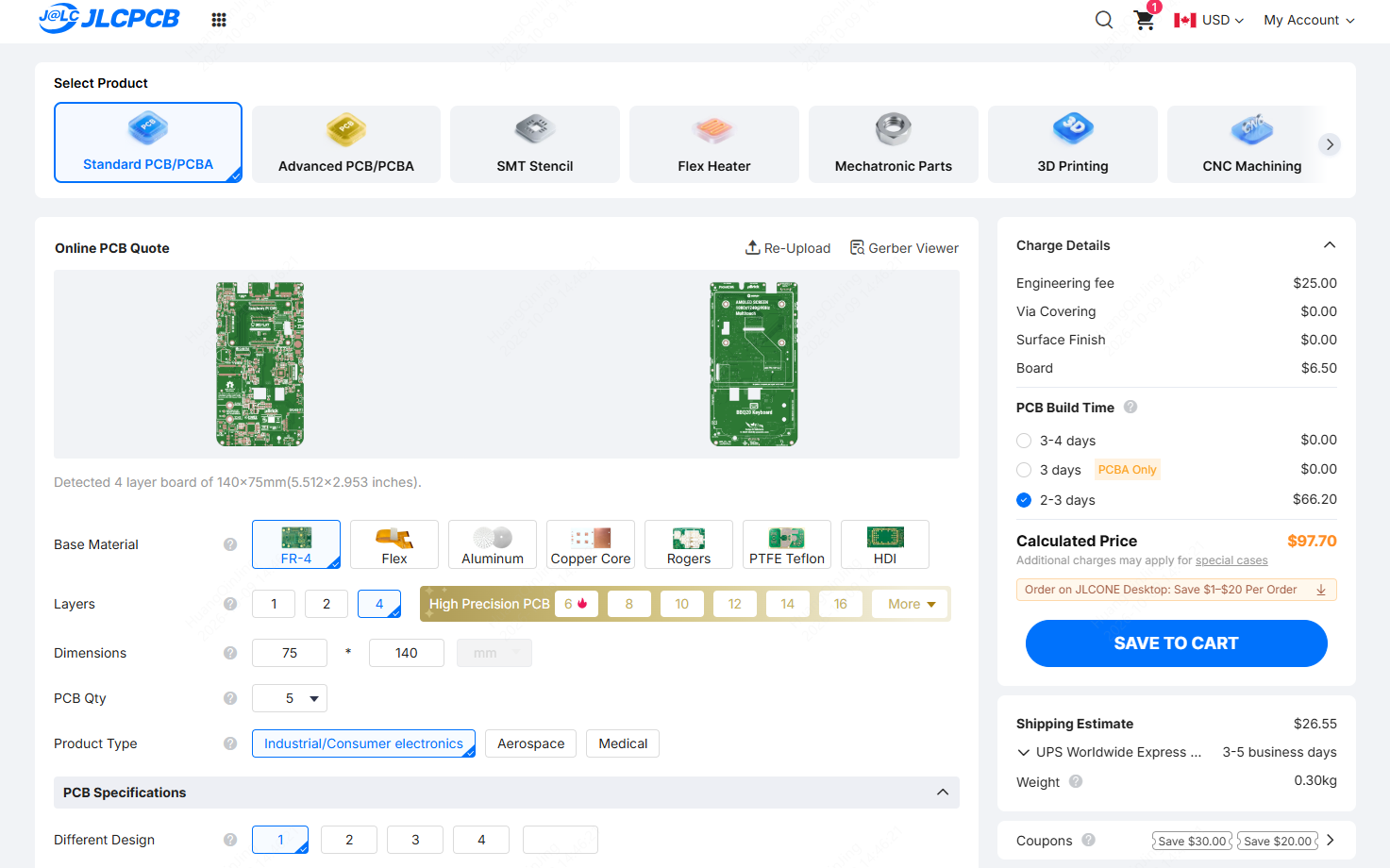Screen dimensions: 1390x868
Task: Select Advanced PCB/PCBA product
Action: (x=346, y=144)
